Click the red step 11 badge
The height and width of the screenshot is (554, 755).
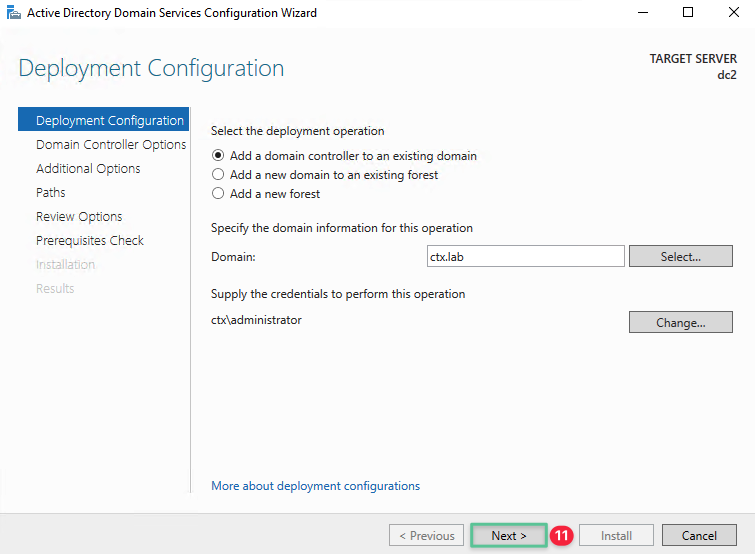(x=562, y=536)
